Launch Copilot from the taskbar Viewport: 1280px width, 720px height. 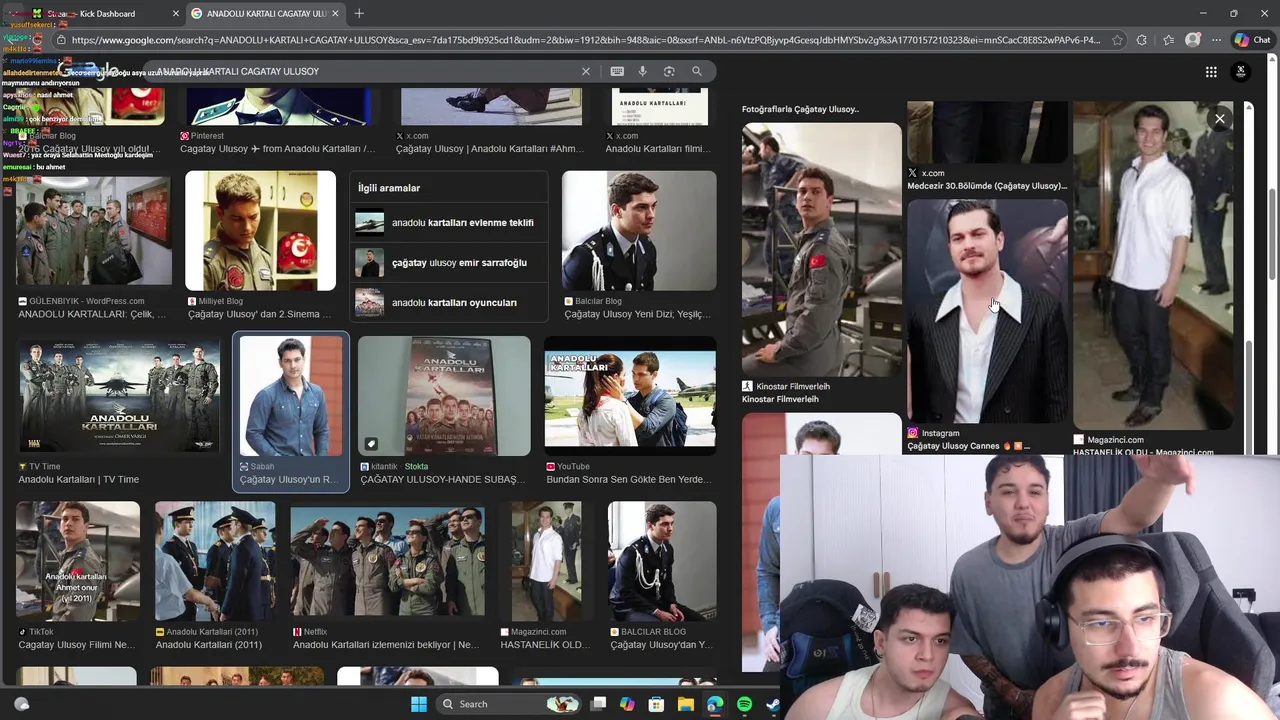pos(627,704)
